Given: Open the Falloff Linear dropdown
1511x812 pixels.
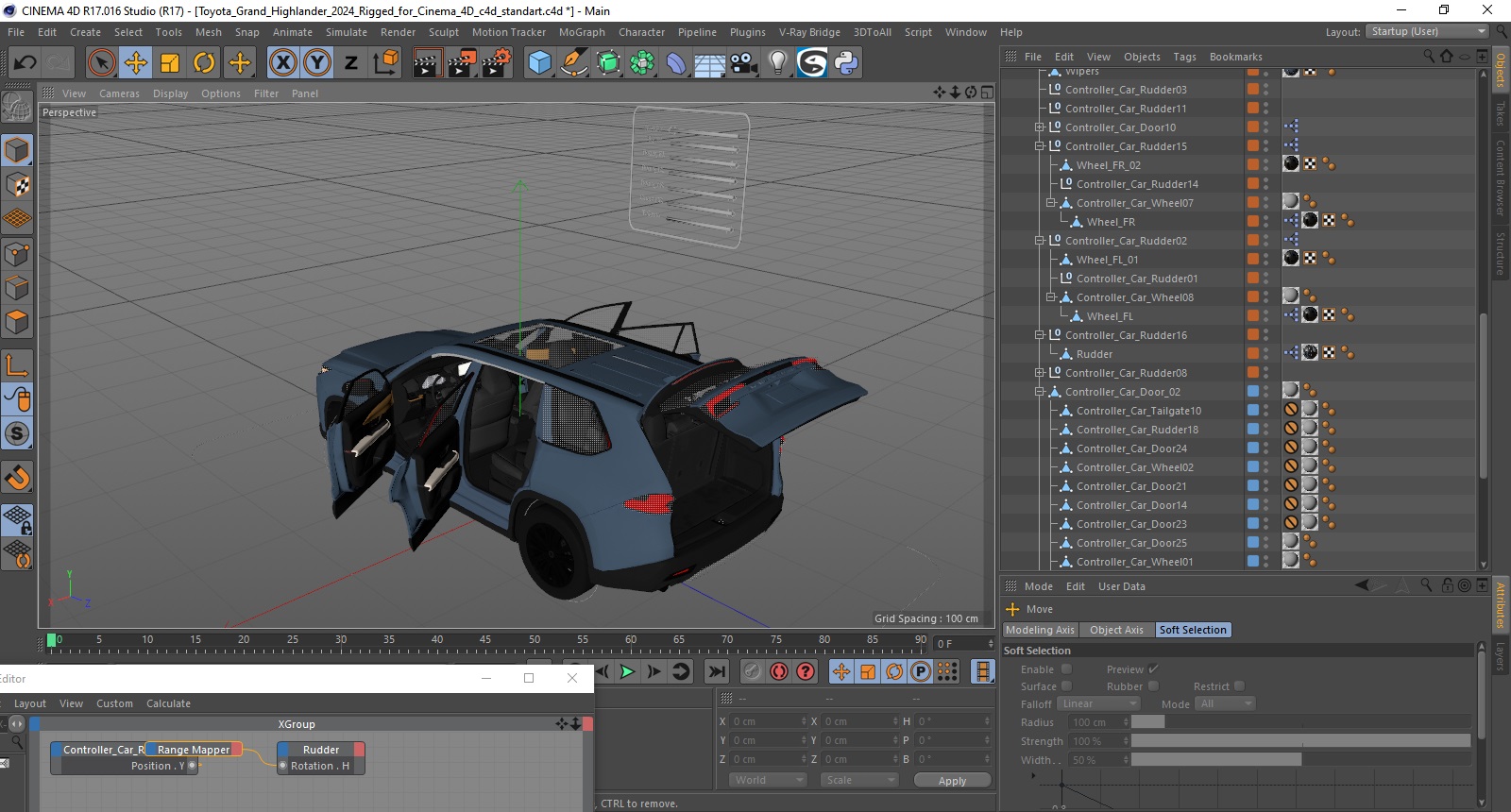Looking at the screenshot, I should pyautogui.click(x=1098, y=703).
